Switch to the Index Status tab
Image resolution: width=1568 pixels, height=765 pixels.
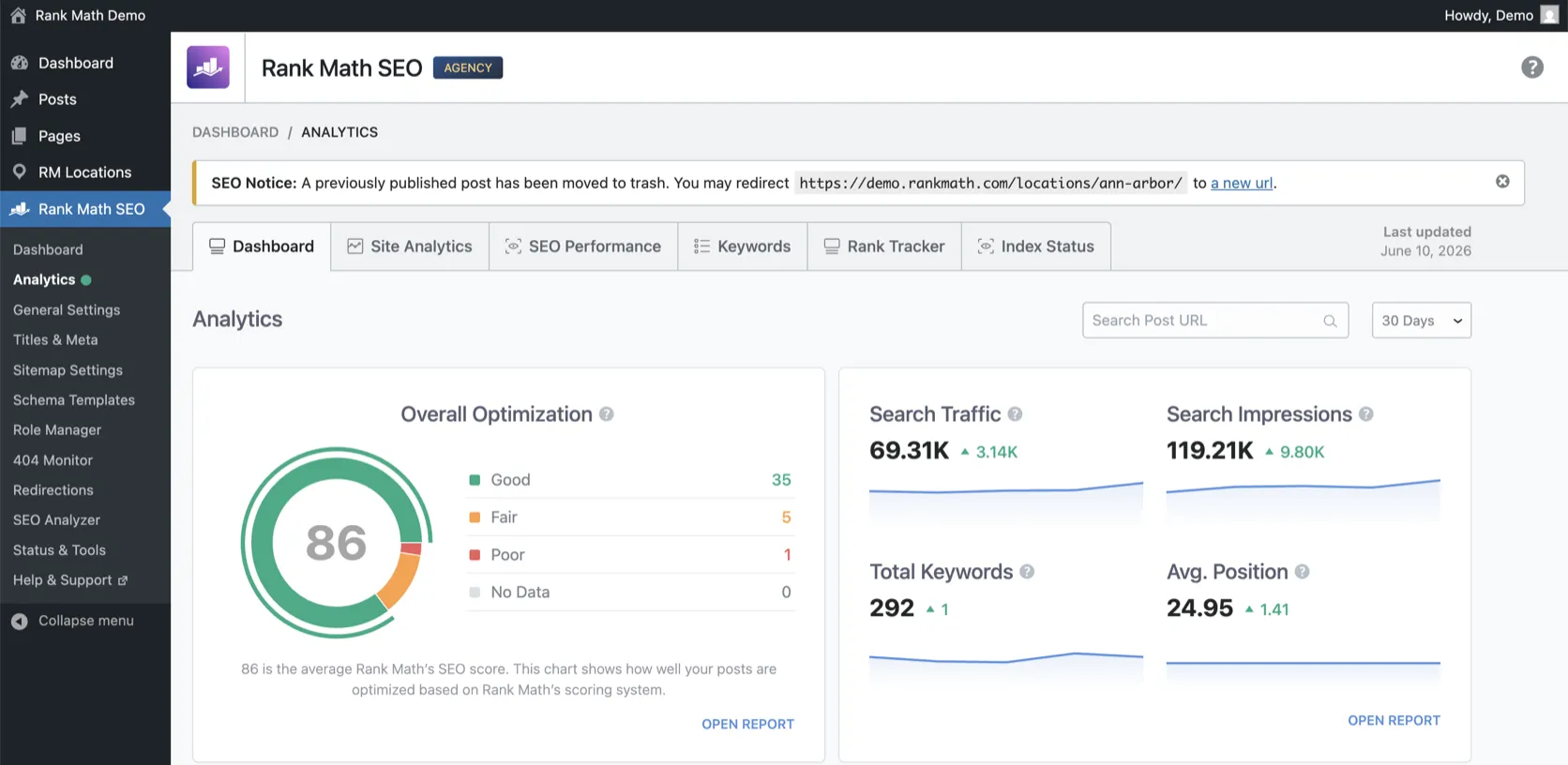(x=1036, y=247)
